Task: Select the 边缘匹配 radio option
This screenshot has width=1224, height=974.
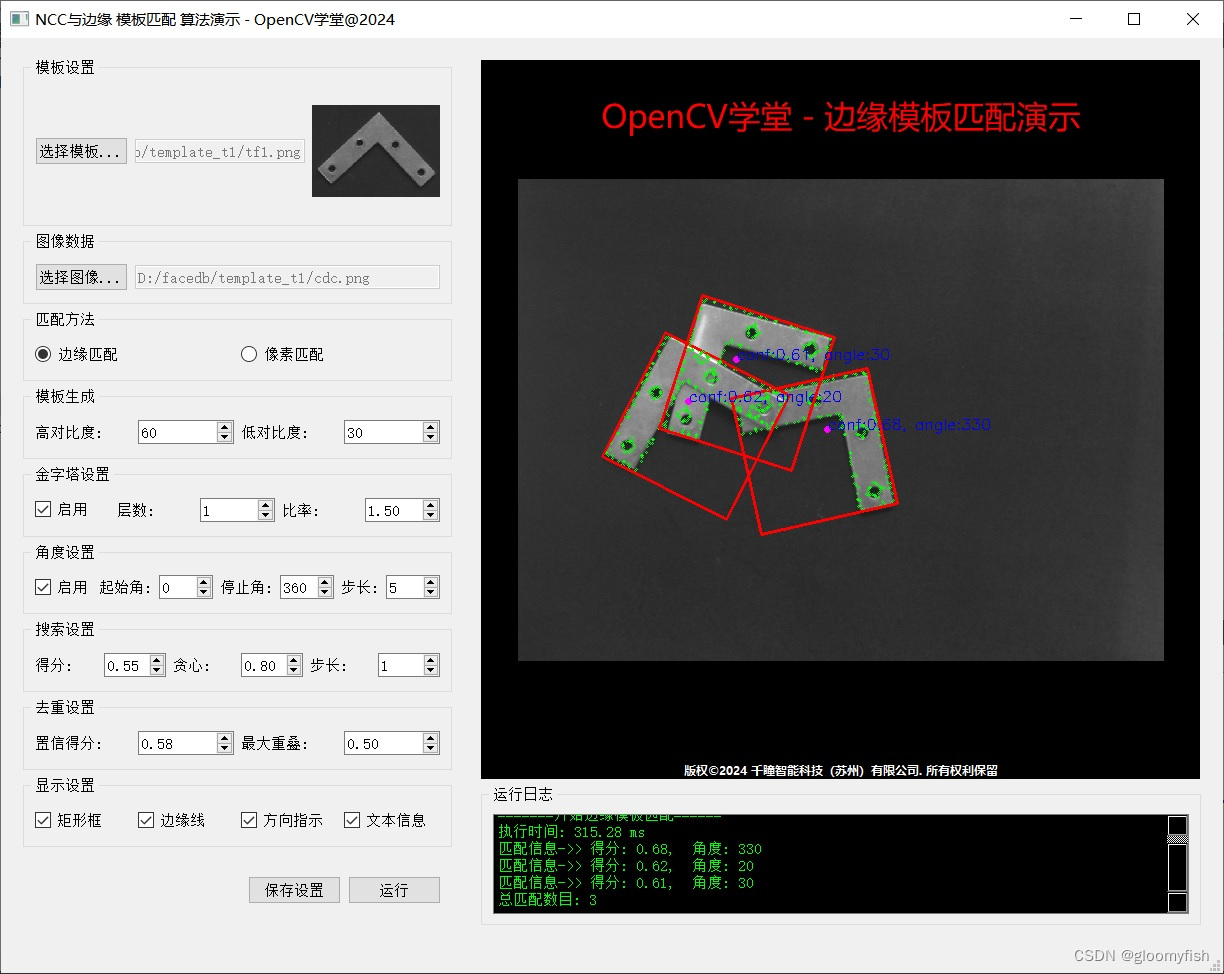Action: pos(41,354)
